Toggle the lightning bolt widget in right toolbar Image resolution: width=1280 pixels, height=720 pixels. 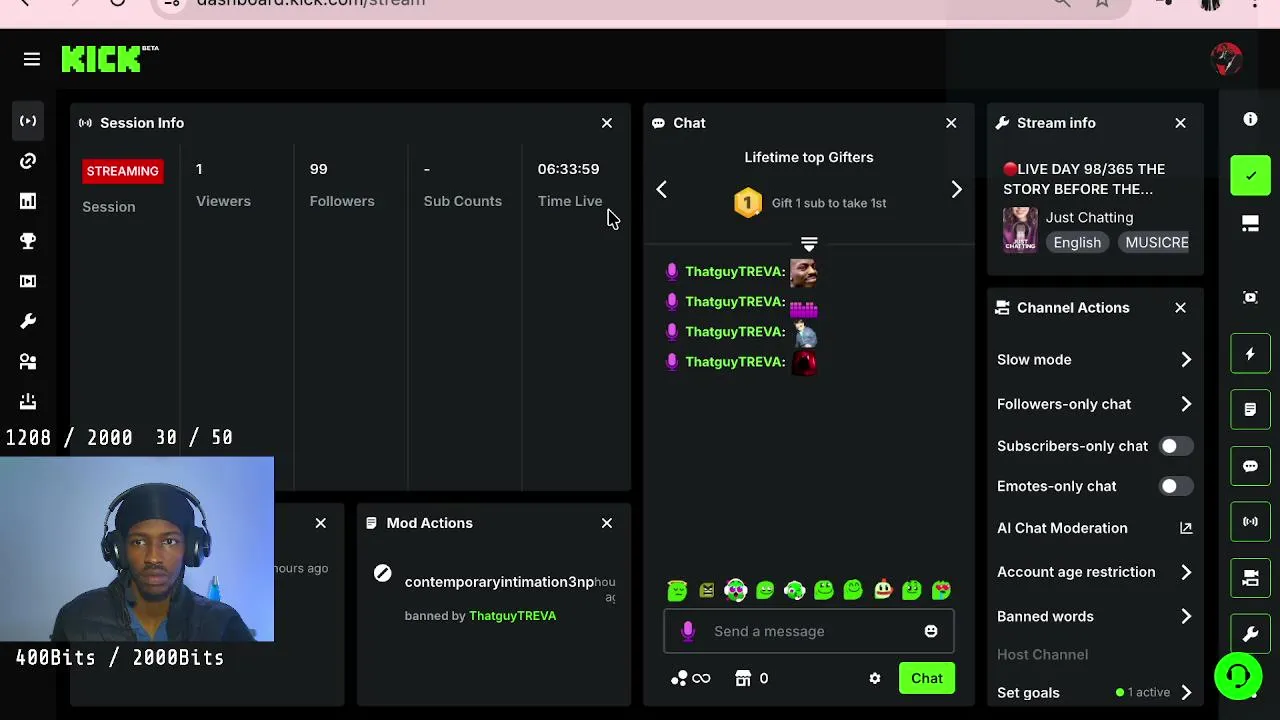pos(1250,354)
